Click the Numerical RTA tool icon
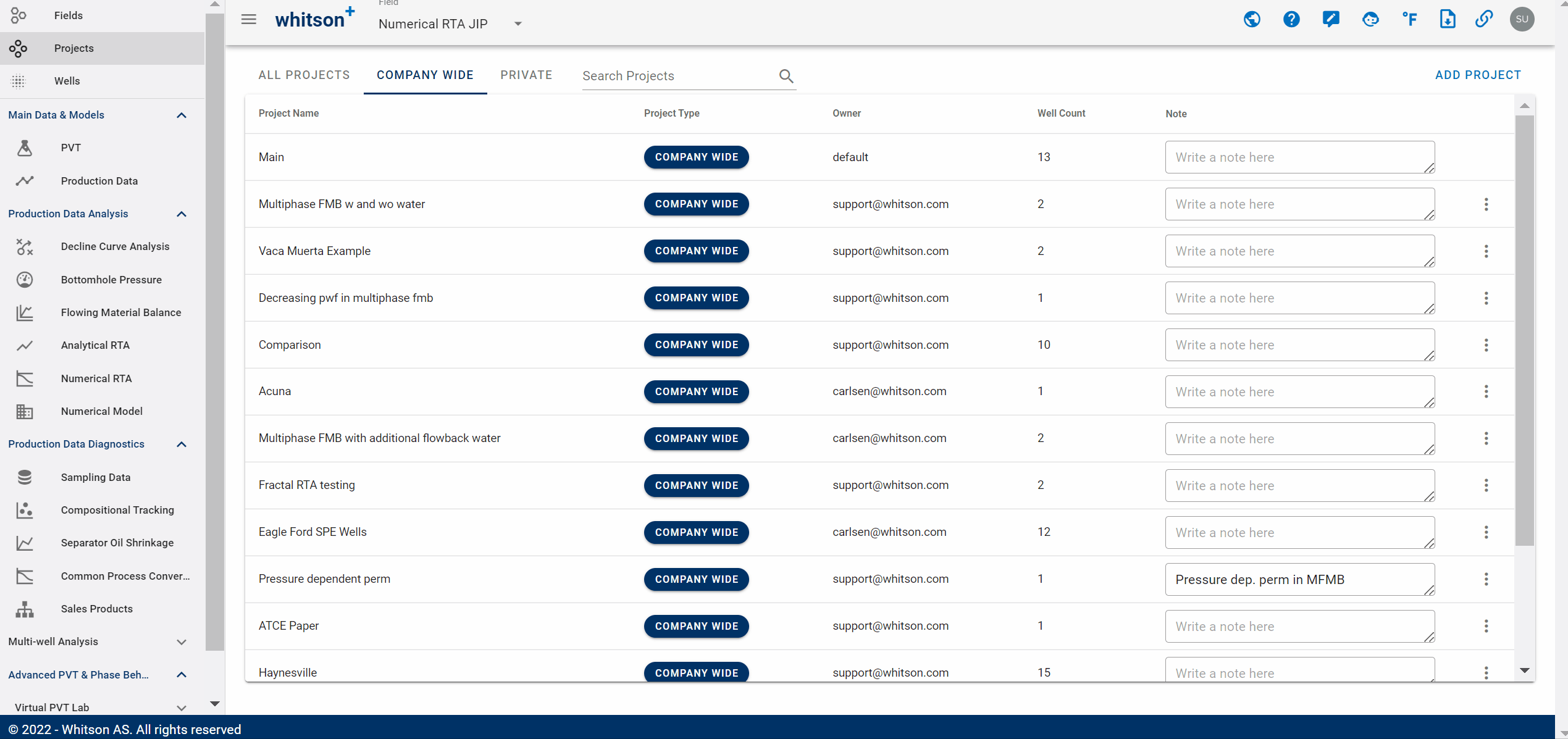The image size is (1568, 739). pyautogui.click(x=24, y=378)
